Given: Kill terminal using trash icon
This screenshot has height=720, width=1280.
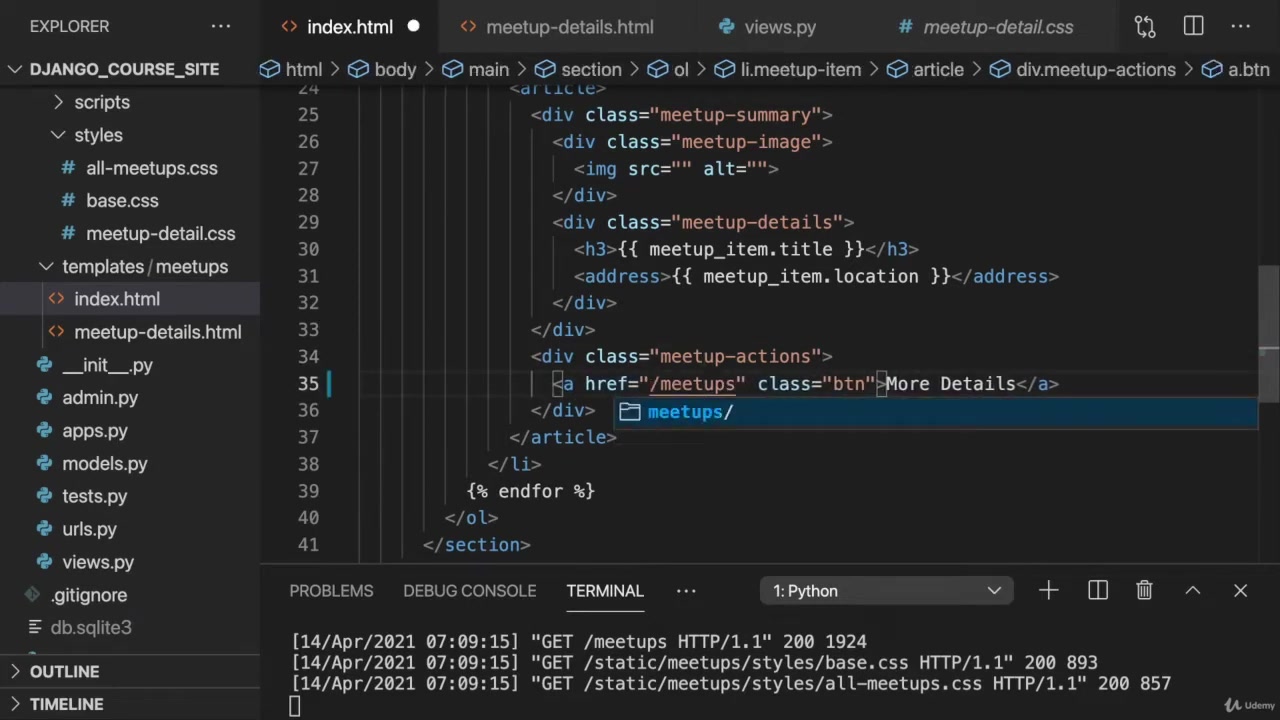Looking at the screenshot, I should [x=1144, y=591].
